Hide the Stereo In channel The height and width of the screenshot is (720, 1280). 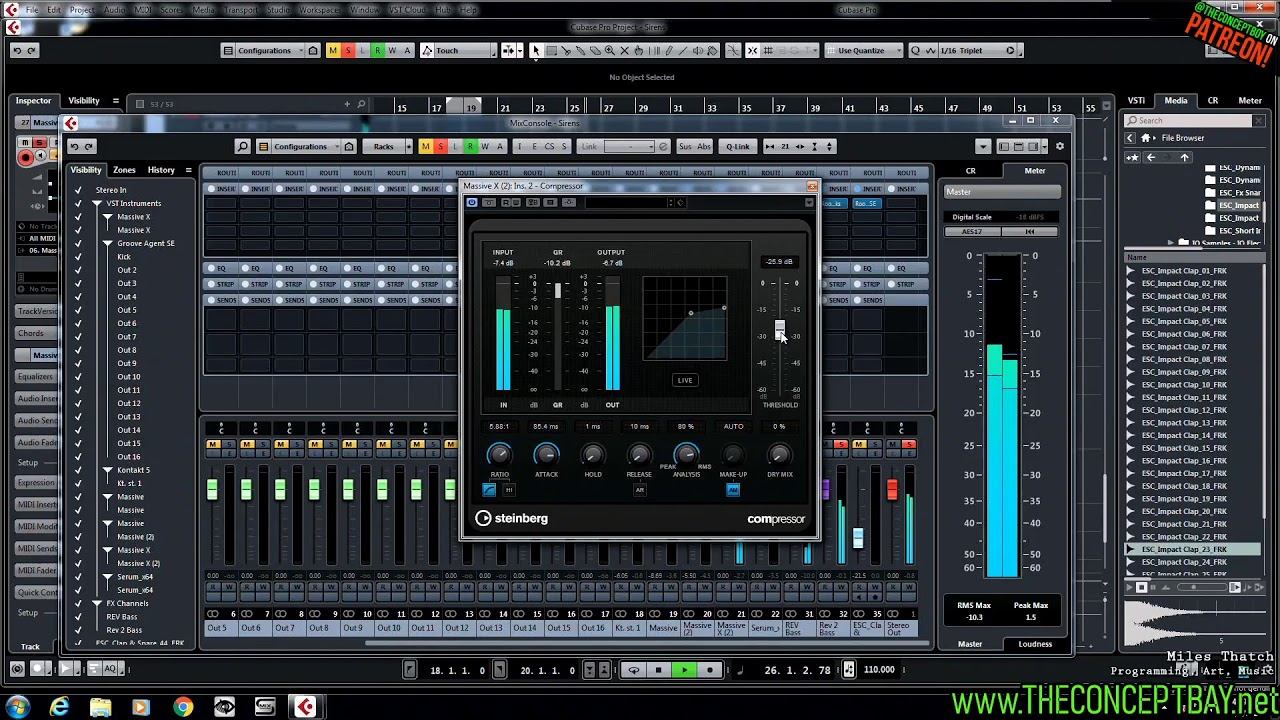[x=78, y=190]
